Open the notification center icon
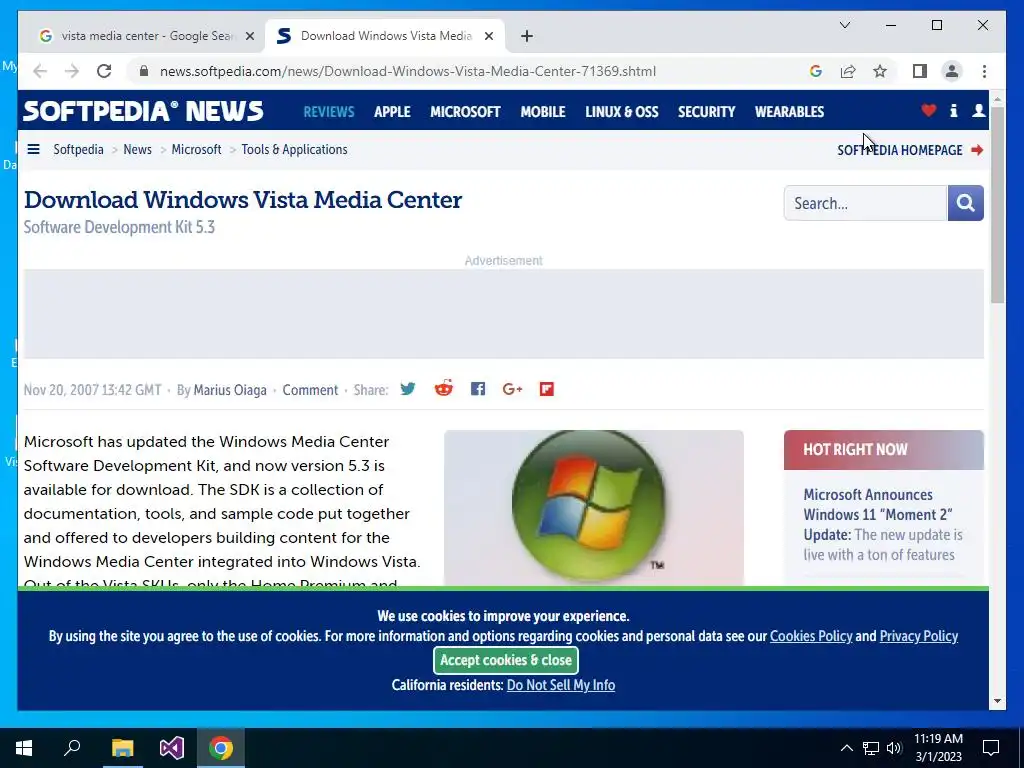This screenshot has width=1024, height=768. coord(991,748)
